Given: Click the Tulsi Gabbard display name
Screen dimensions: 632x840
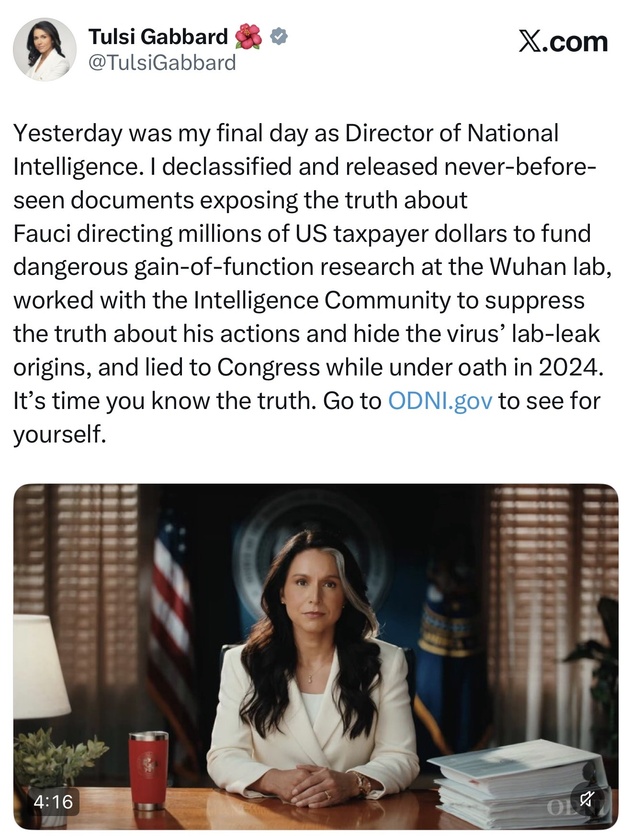Looking at the screenshot, I should [x=158, y=37].
